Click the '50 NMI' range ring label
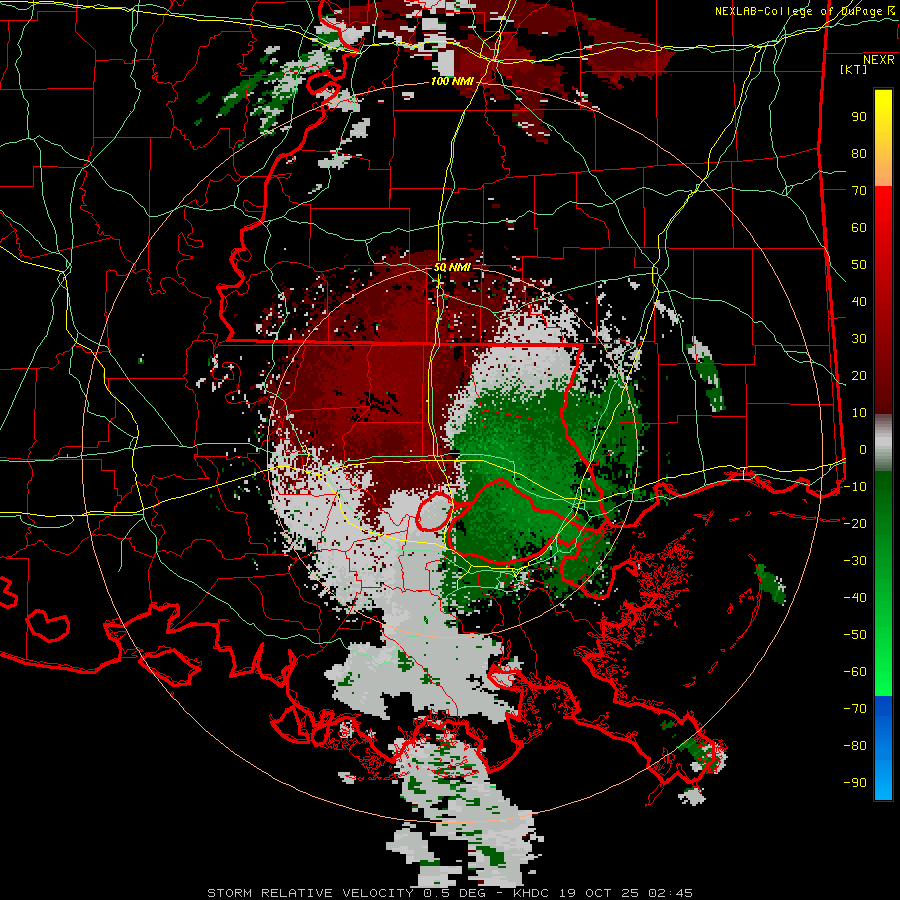The image size is (900, 900). tap(452, 267)
